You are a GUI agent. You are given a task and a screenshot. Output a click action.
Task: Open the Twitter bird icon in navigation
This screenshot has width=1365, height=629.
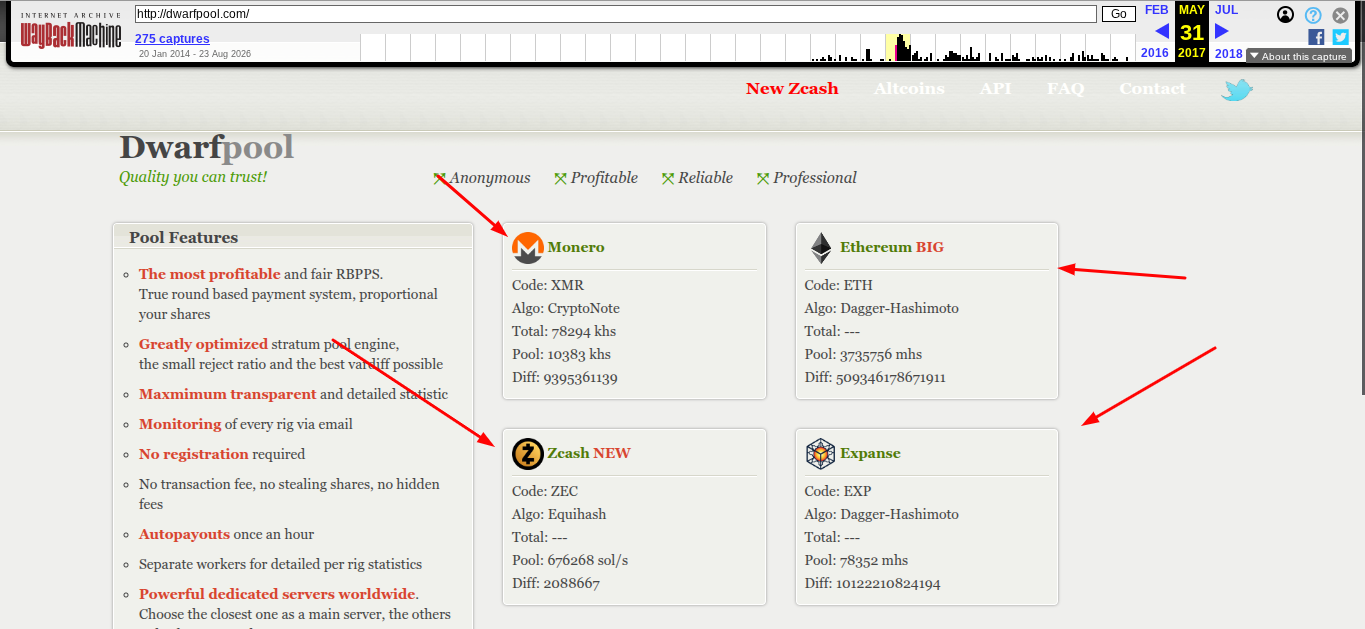click(x=1237, y=90)
